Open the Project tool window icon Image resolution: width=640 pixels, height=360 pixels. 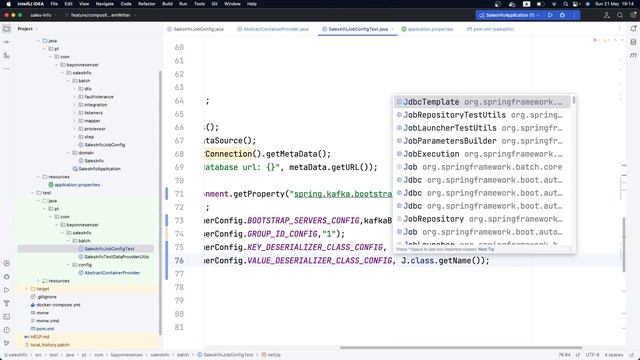click(x=7, y=29)
